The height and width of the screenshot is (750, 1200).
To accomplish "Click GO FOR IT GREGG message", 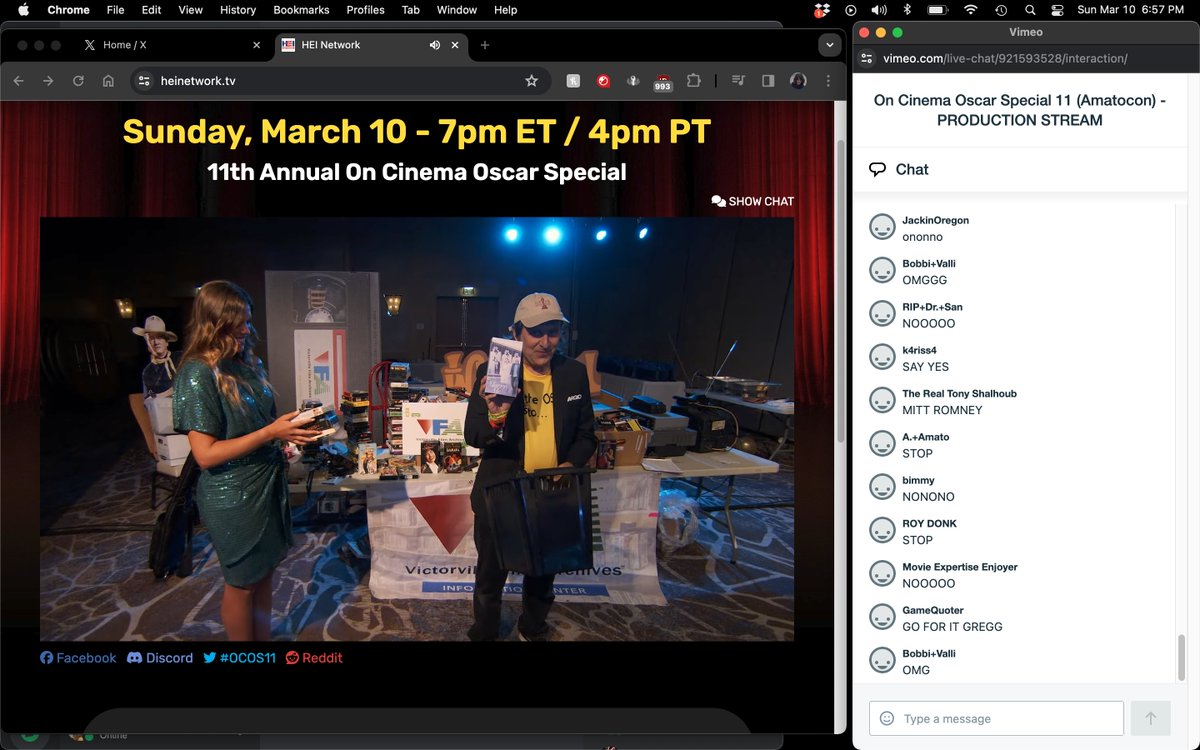I will pos(952,627).
